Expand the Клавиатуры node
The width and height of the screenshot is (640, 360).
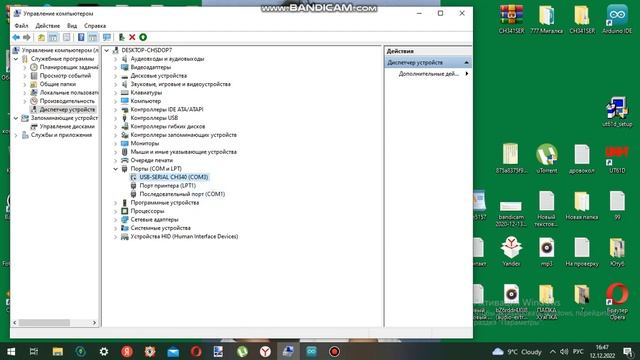pyautogui.click(x=116, y=93)
